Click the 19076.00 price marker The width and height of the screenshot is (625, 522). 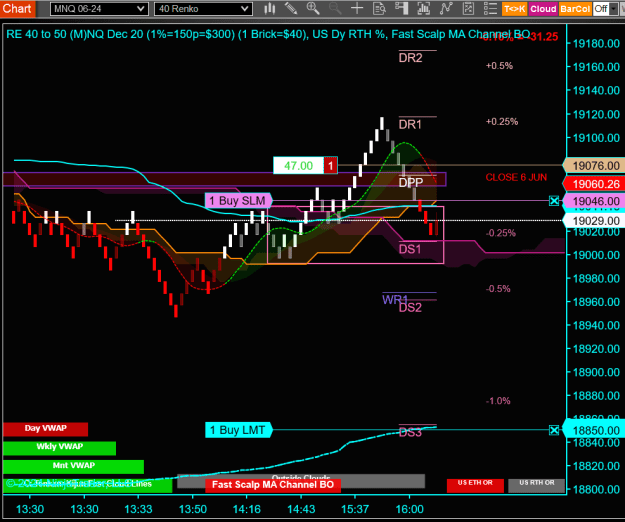coord(594,165)
